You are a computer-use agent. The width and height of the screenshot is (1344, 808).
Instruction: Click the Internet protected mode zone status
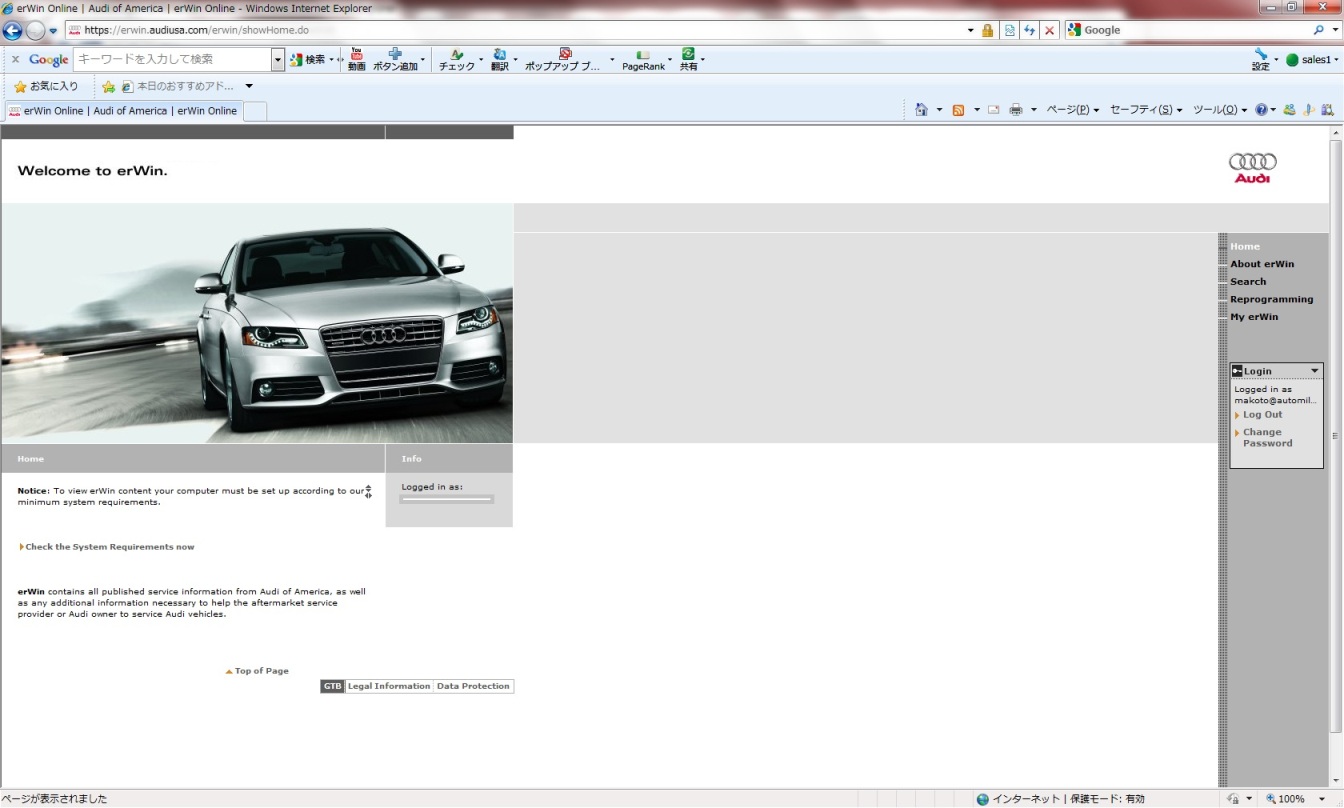[1061, 799]
